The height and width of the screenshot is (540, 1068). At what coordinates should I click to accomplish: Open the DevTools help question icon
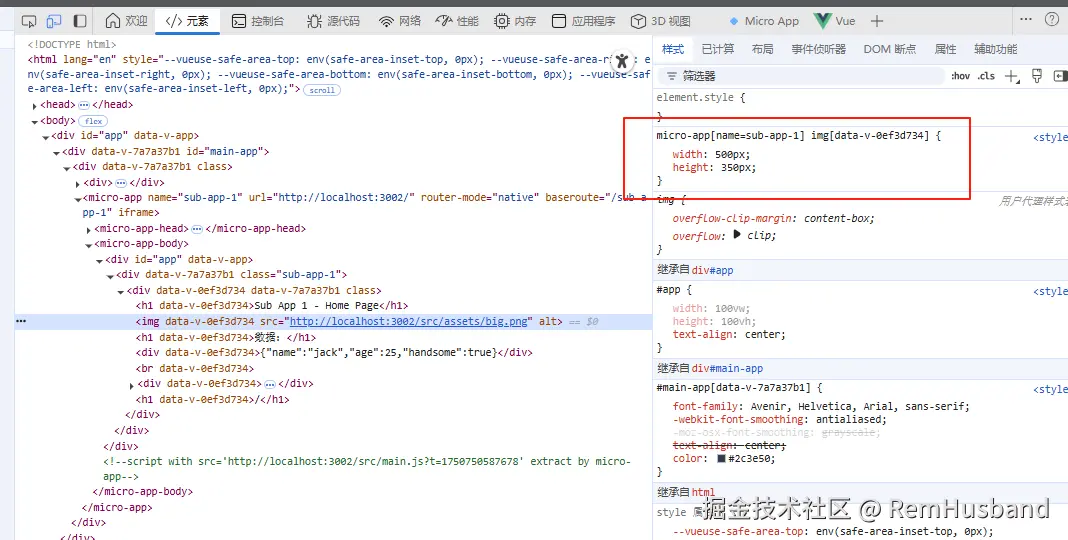(1052, 19)
